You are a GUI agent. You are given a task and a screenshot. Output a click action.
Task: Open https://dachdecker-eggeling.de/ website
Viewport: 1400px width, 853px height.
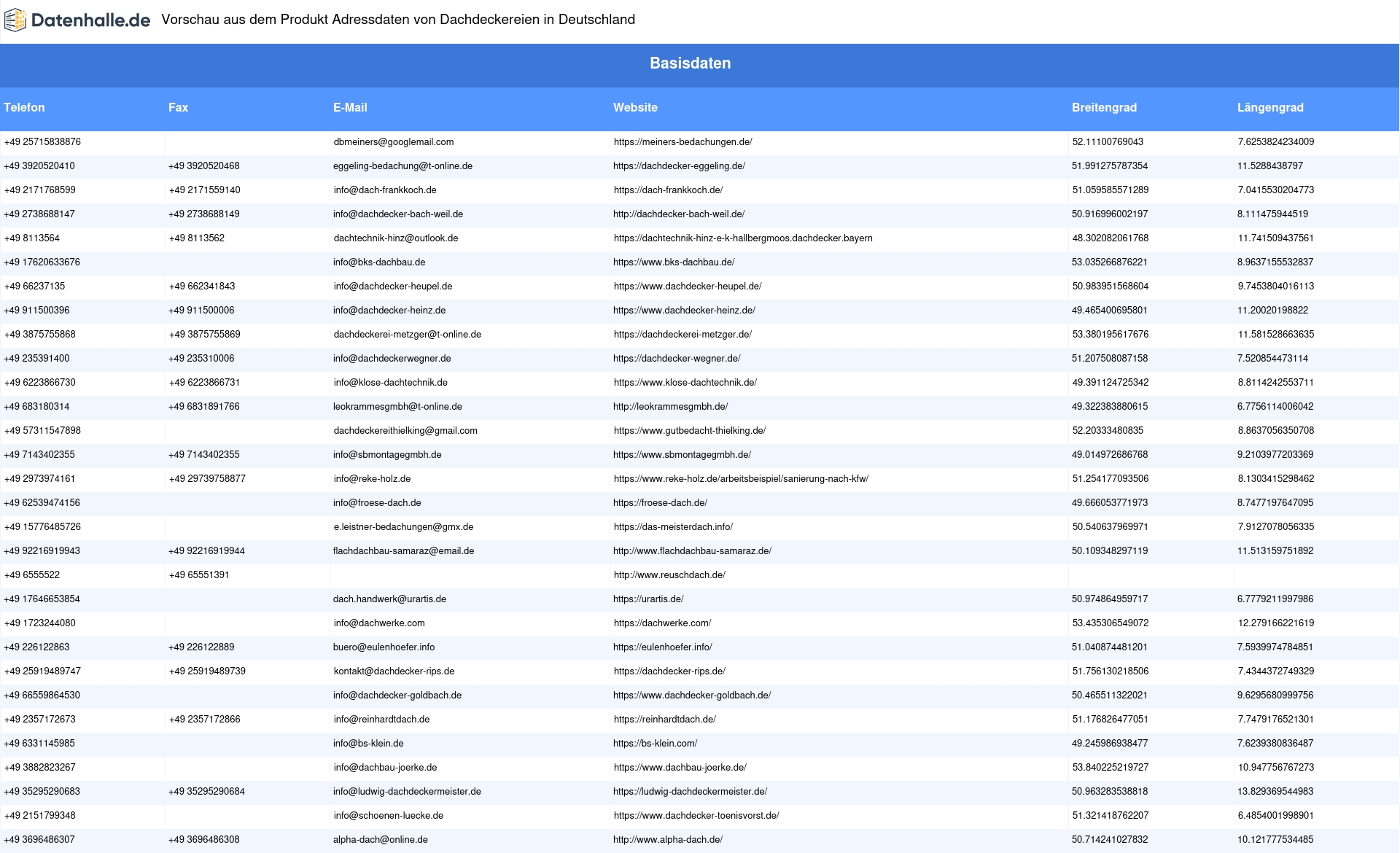679,166
